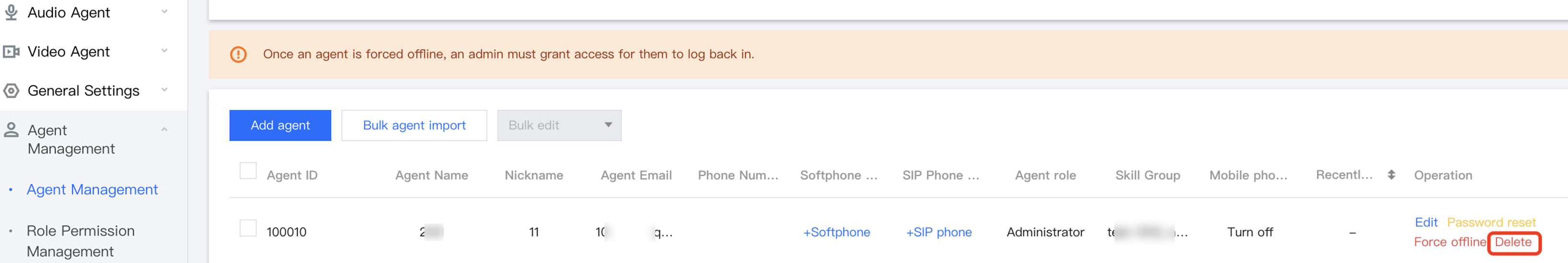Image resolution: width=1568 pixels, height=263 pixels.
Task: Click the Agent Management person icon
Action: click(x=11, y=130)
